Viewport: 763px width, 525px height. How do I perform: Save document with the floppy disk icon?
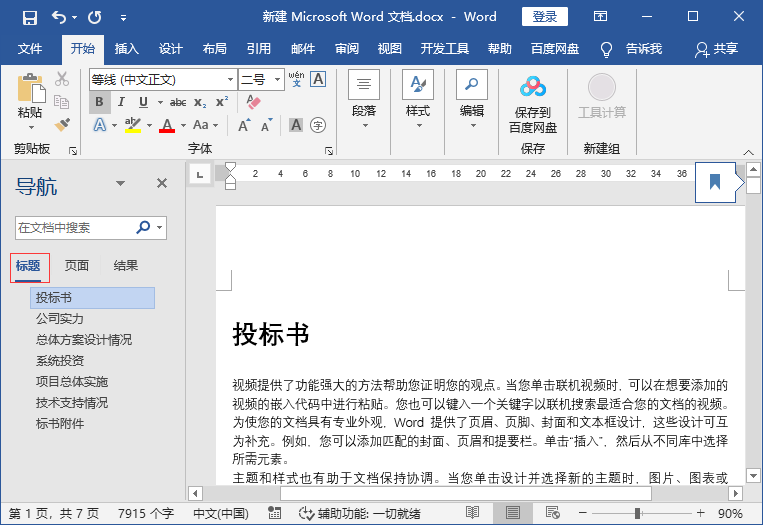click(x=30, y=18)
